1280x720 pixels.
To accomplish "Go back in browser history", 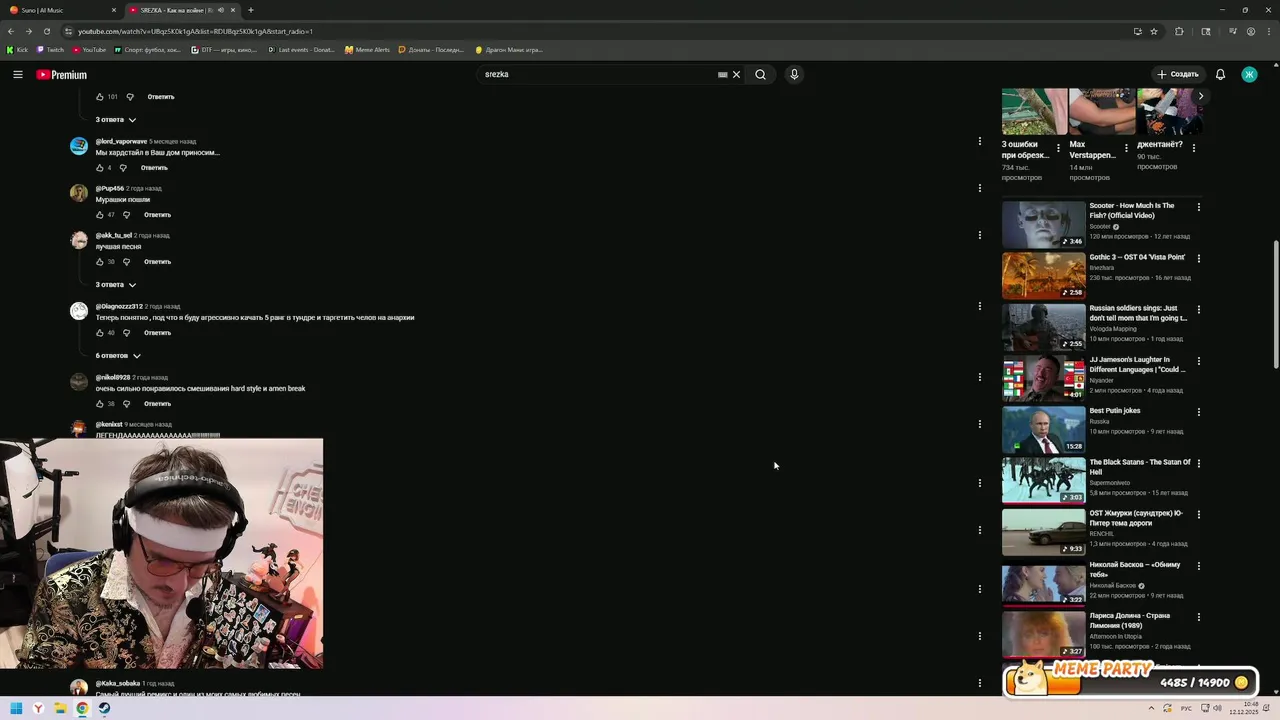I will [x=11, y=31].
